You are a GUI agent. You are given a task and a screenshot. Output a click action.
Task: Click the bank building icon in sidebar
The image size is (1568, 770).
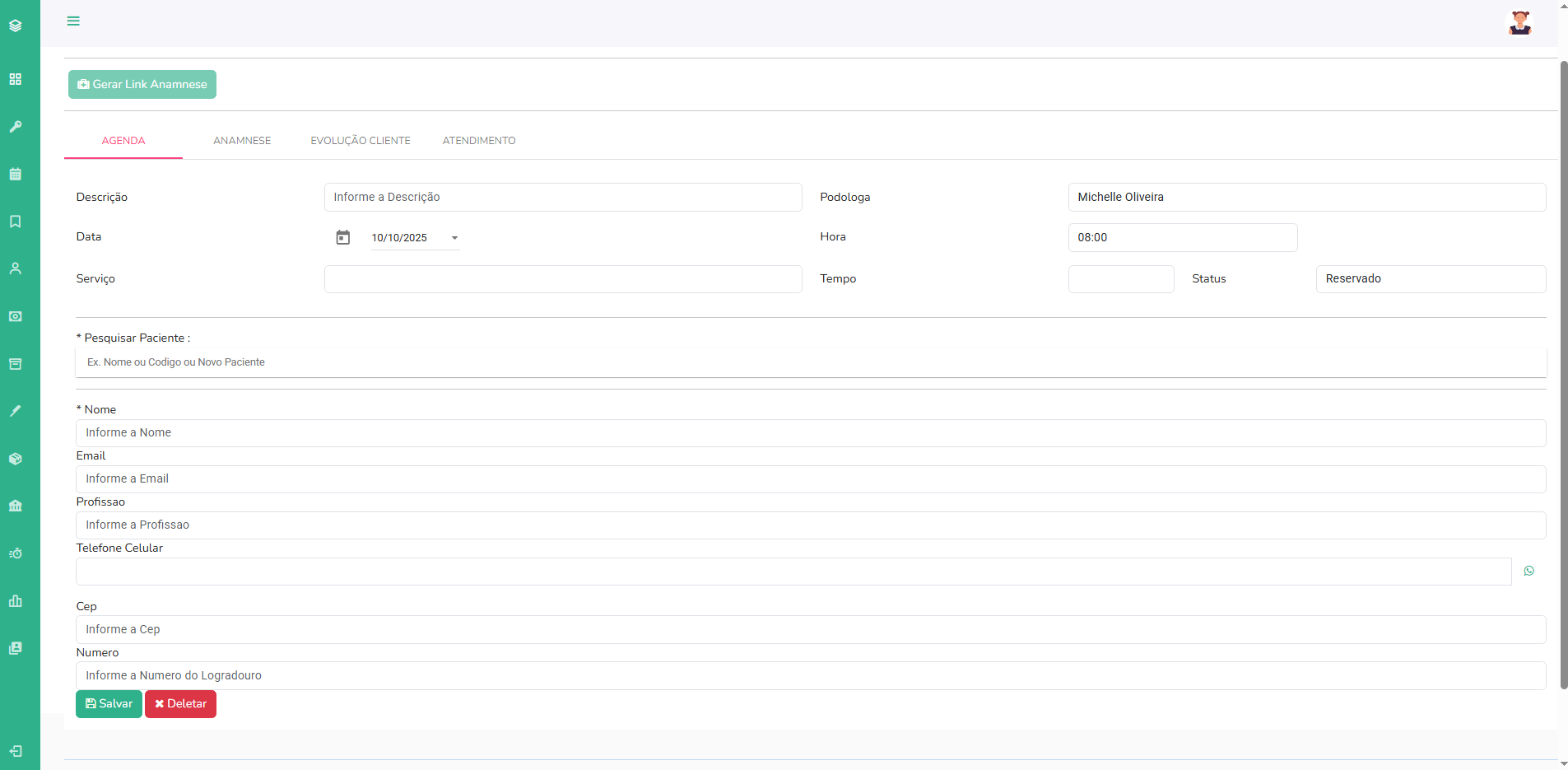[x=16, y=506]
